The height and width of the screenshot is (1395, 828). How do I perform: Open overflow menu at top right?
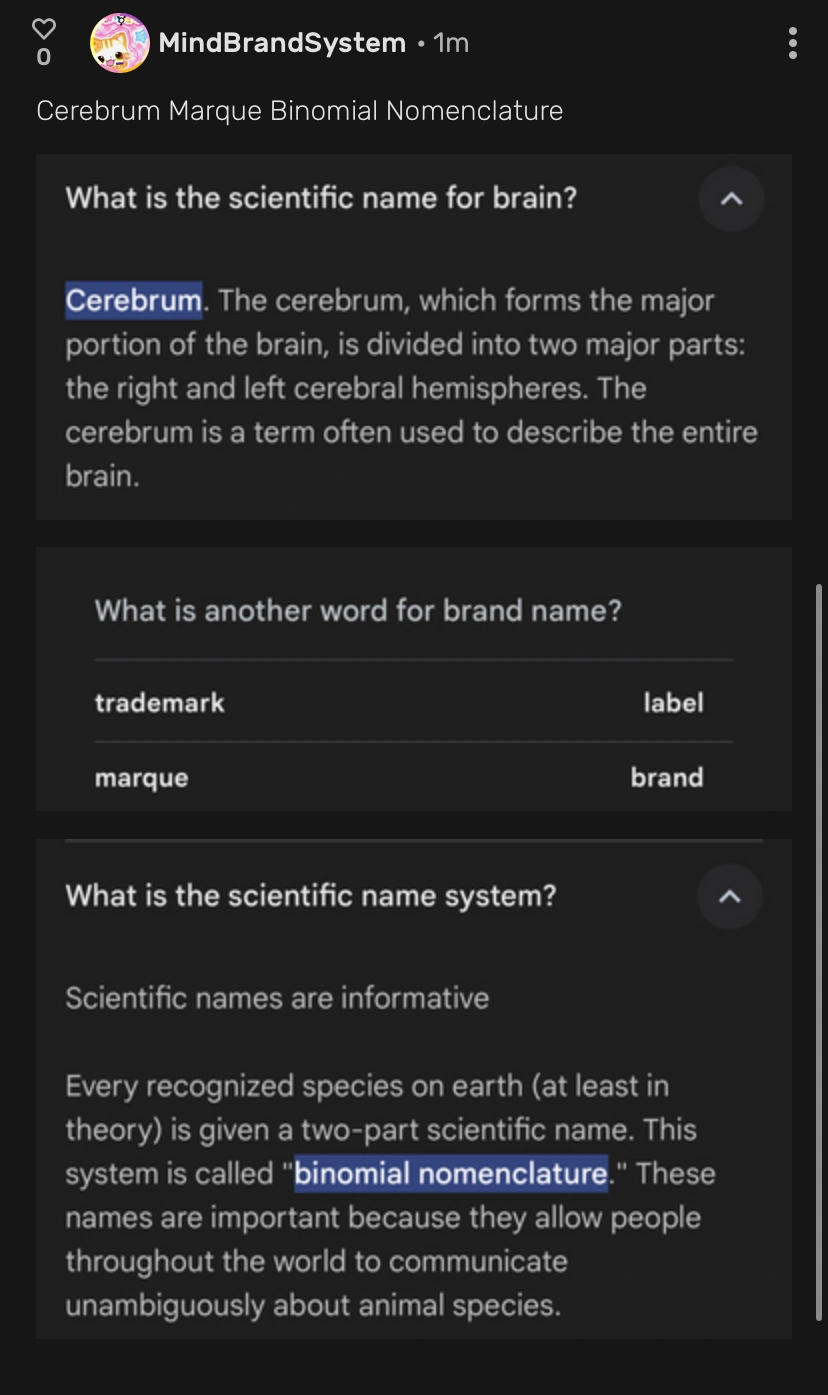click(x=793, y=43)
